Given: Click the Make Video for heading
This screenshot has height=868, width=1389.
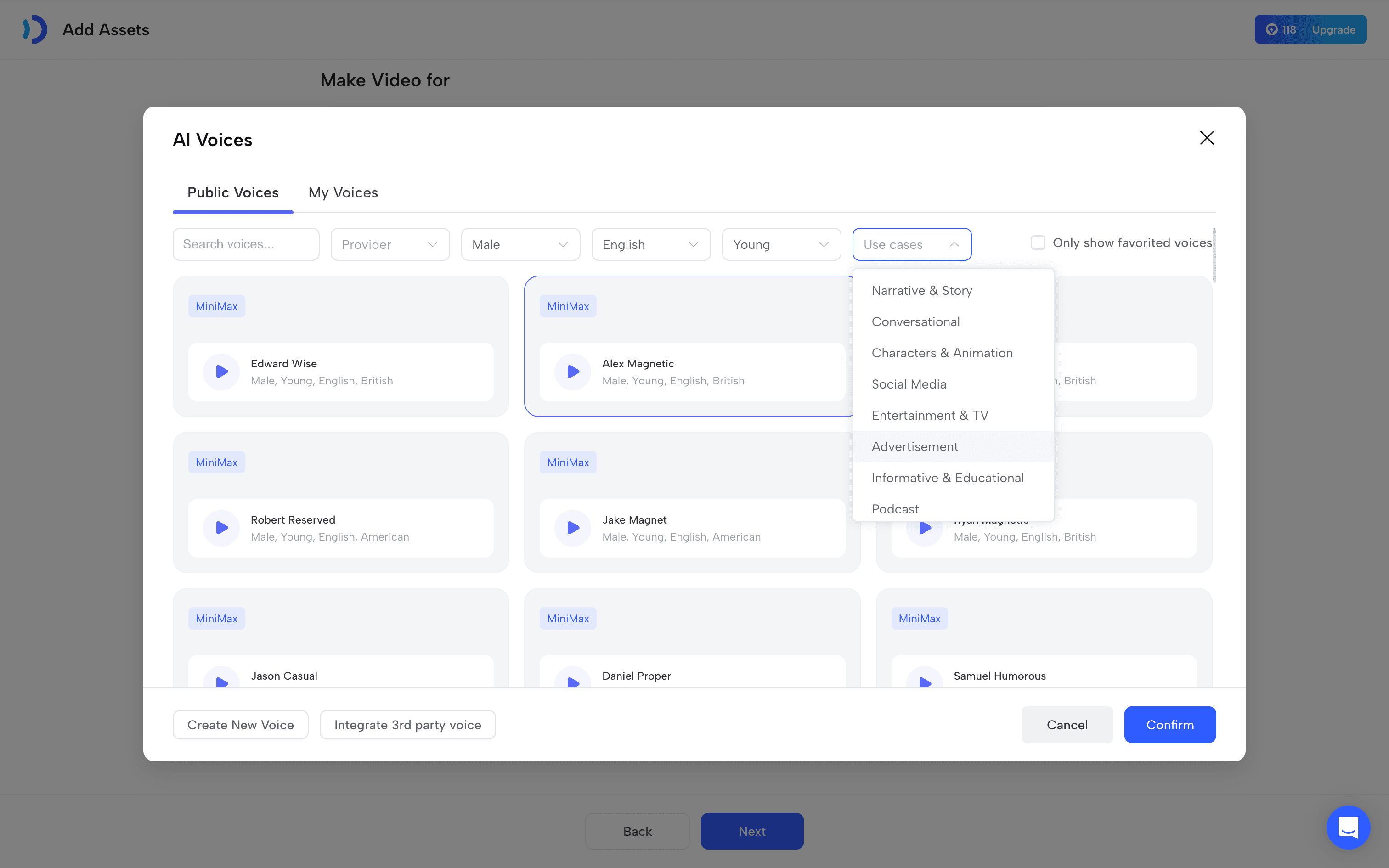Looking at the screenshot, I should click(x=384, y=80).
